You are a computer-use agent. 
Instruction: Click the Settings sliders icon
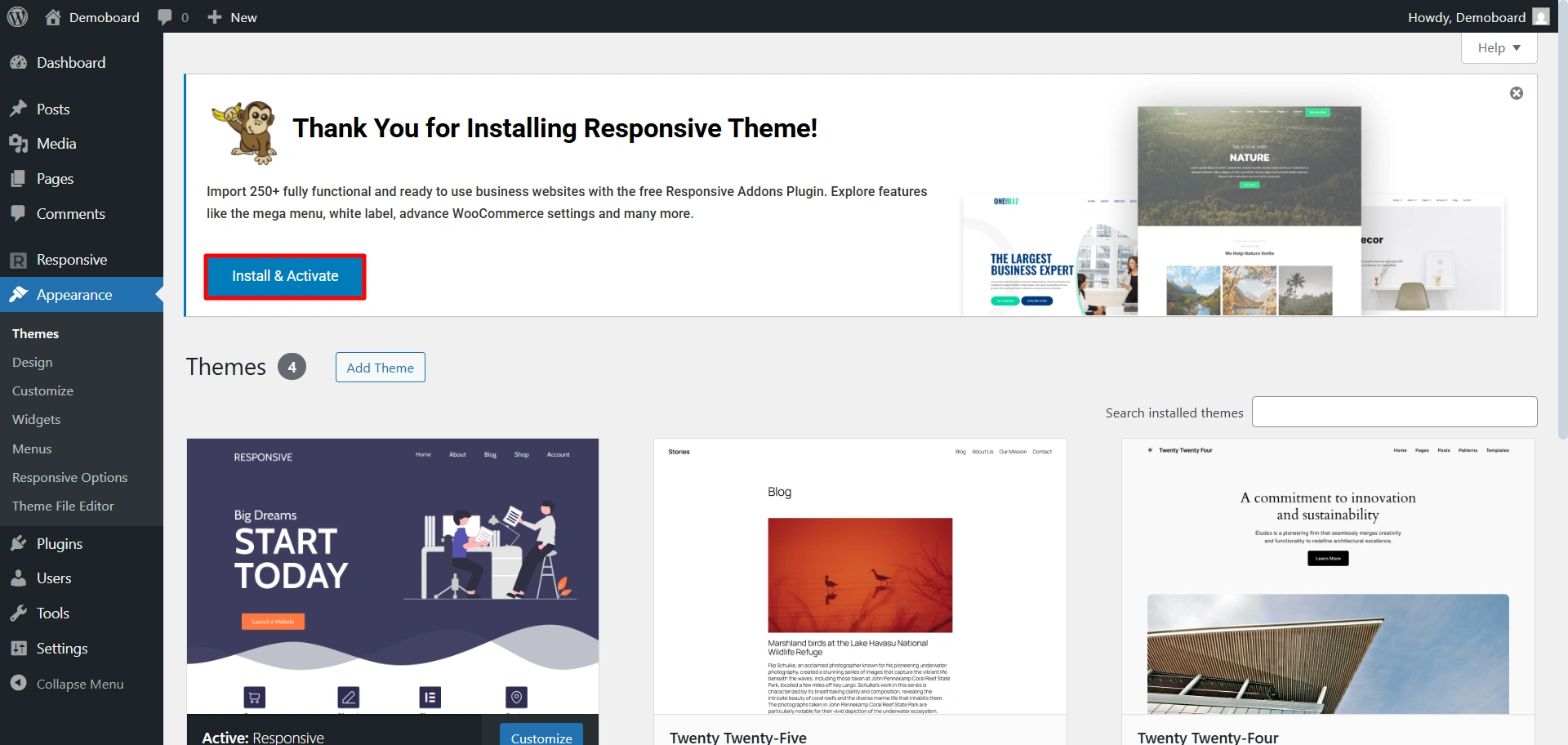pos(18,649)
